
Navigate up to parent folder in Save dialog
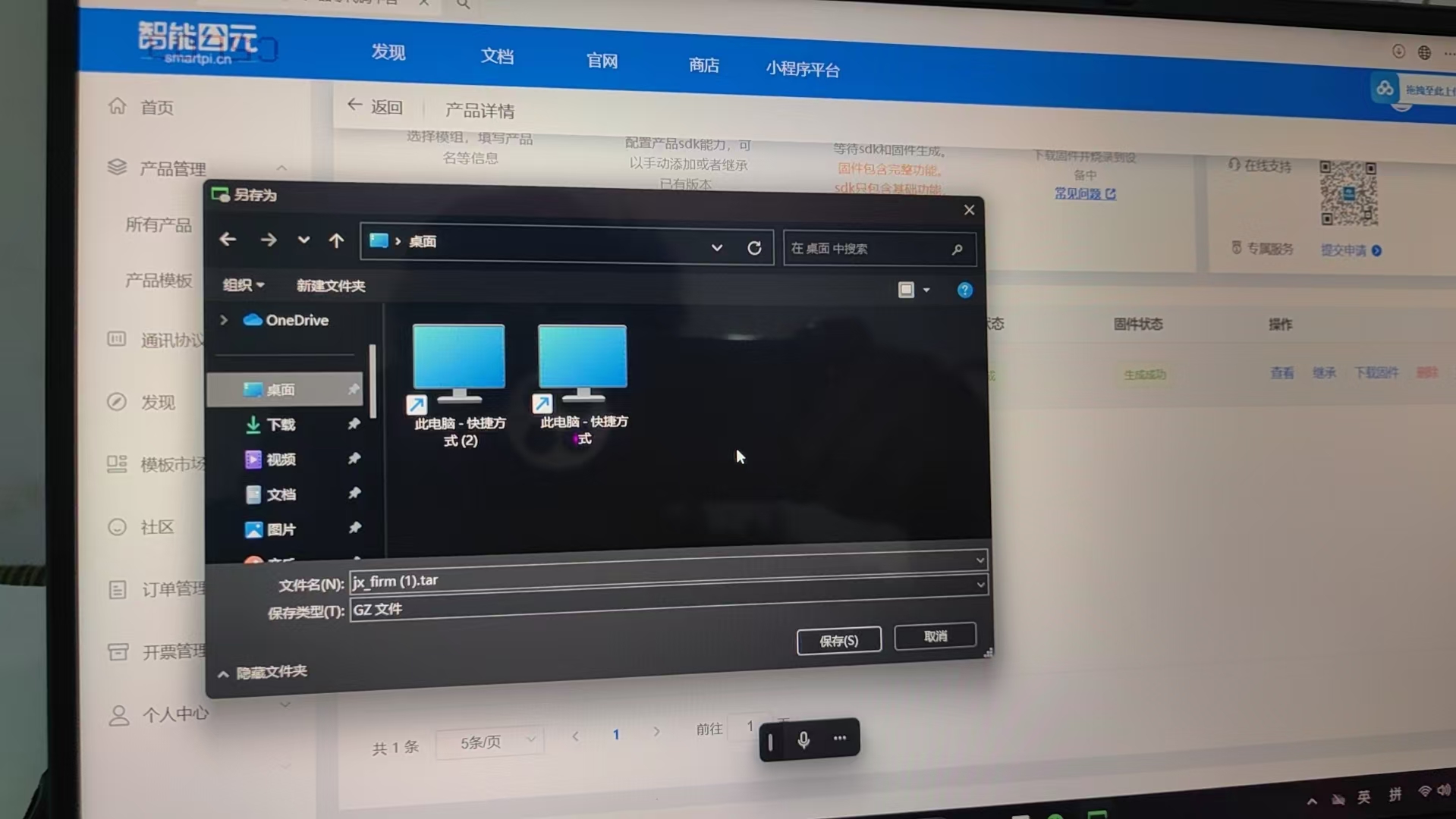coord(336,240)
